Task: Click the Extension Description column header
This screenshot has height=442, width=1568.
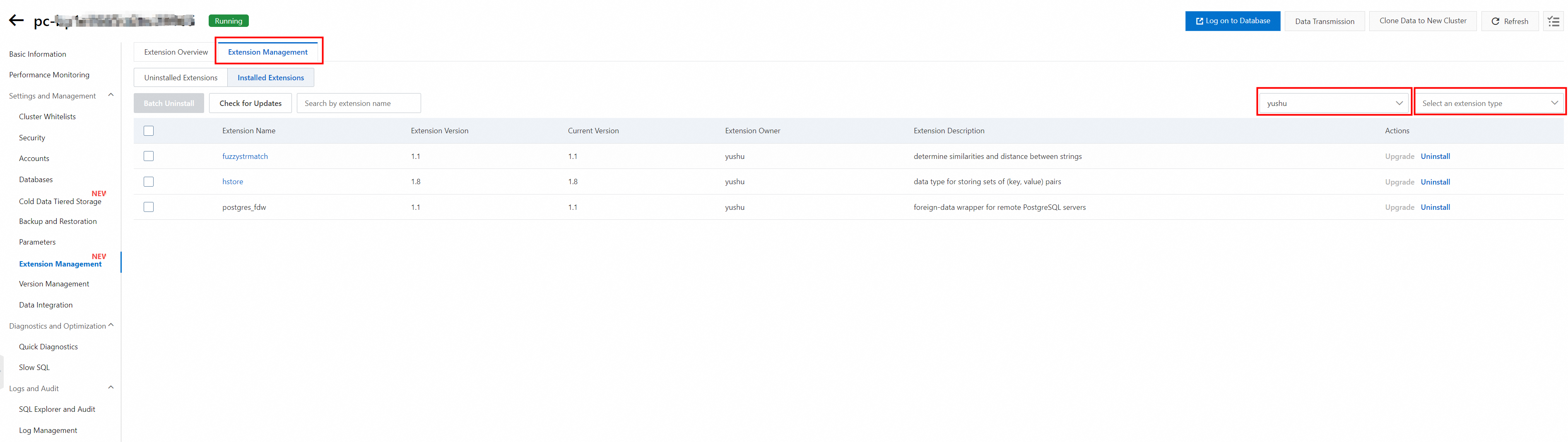Action: coord(948,131)
